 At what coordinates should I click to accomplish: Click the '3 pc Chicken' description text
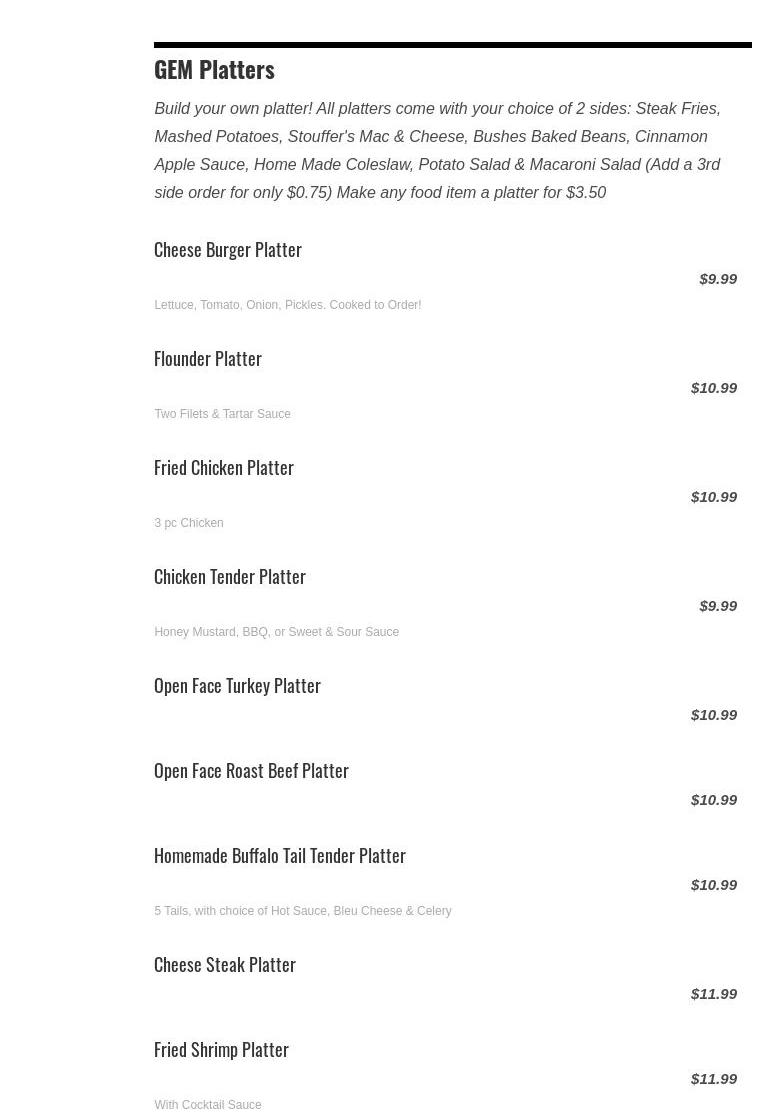coord(189,523)
